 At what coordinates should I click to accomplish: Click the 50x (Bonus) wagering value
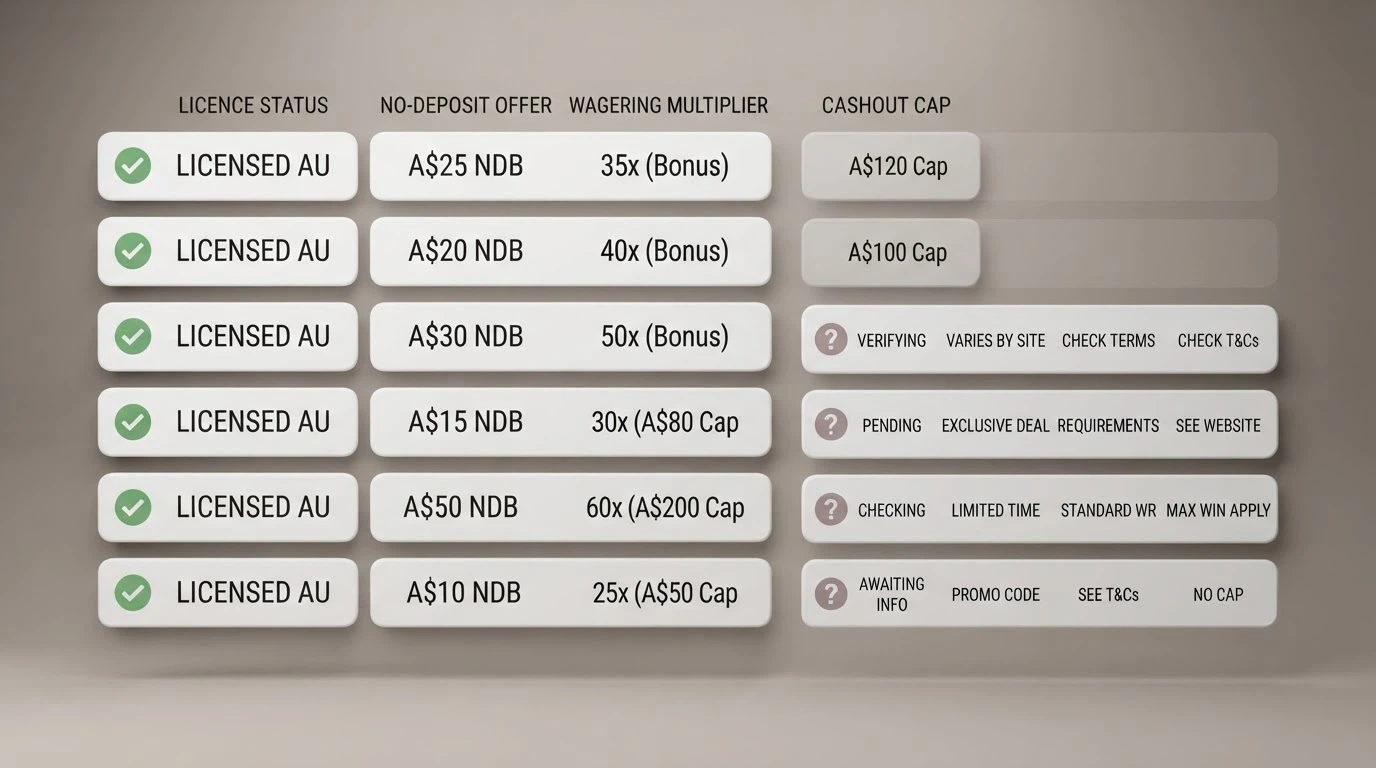(665, 337)
